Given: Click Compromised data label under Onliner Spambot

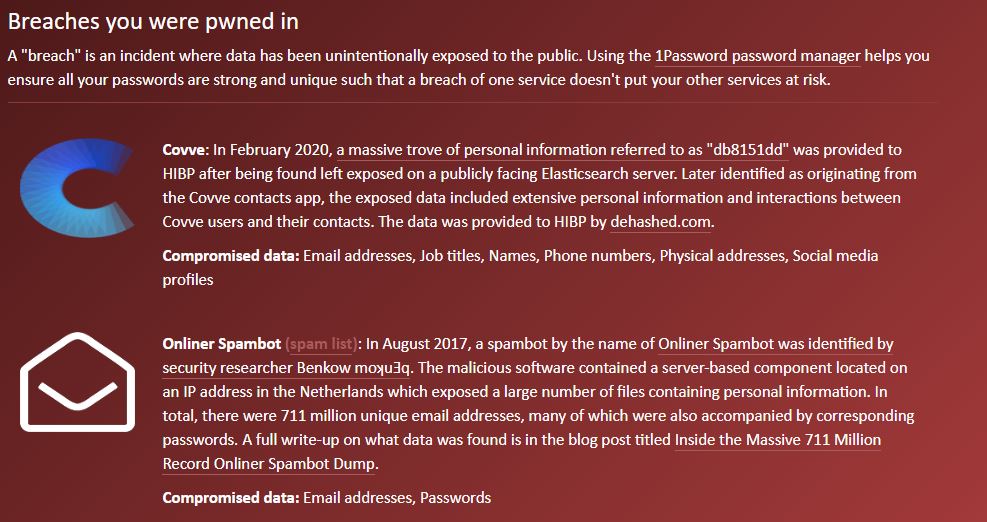Looking at the screenshot, I should 231,498.
